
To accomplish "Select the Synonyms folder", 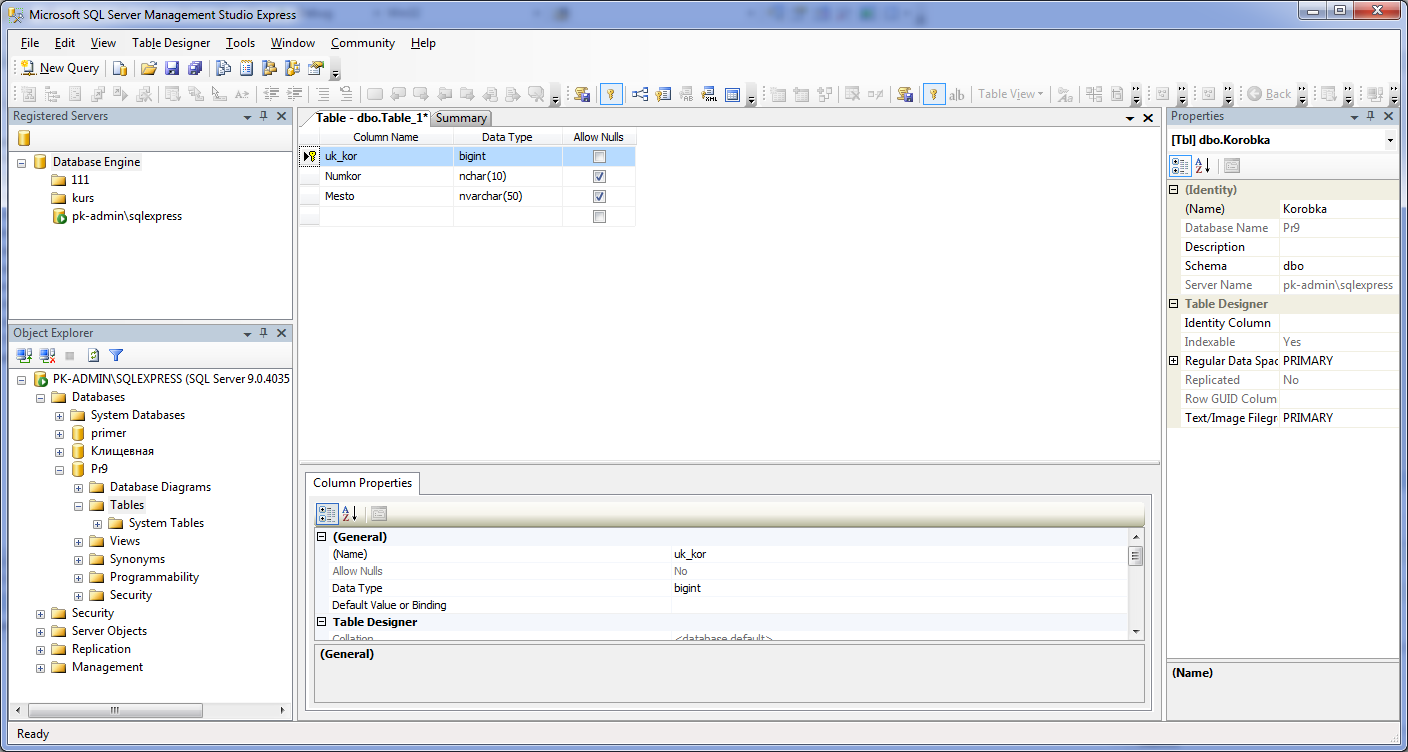I will (x=137, y=559).
